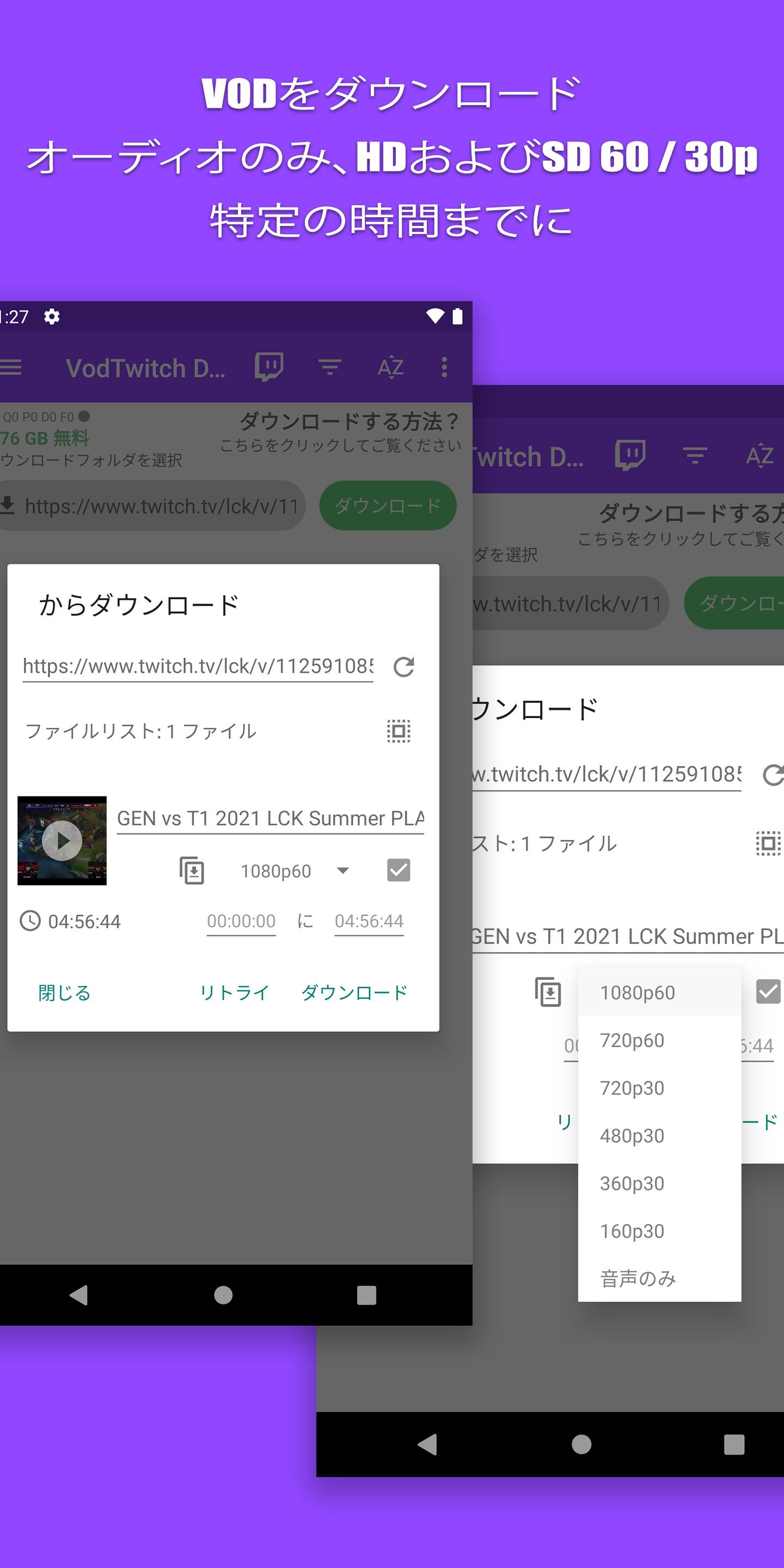
Task: Click select-all icon beside file list in left dialog
Action: [399, 731]
